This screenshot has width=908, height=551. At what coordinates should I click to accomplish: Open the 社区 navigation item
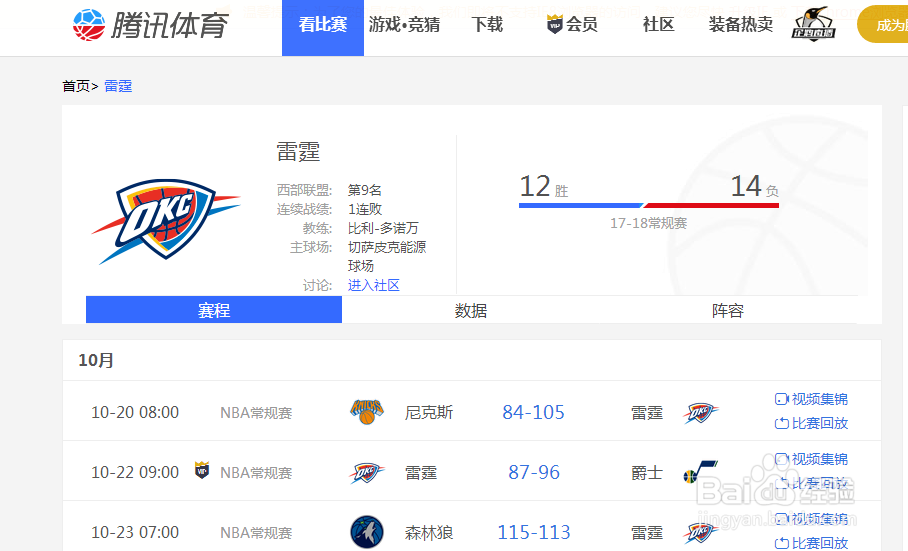[x=658, y=24]
